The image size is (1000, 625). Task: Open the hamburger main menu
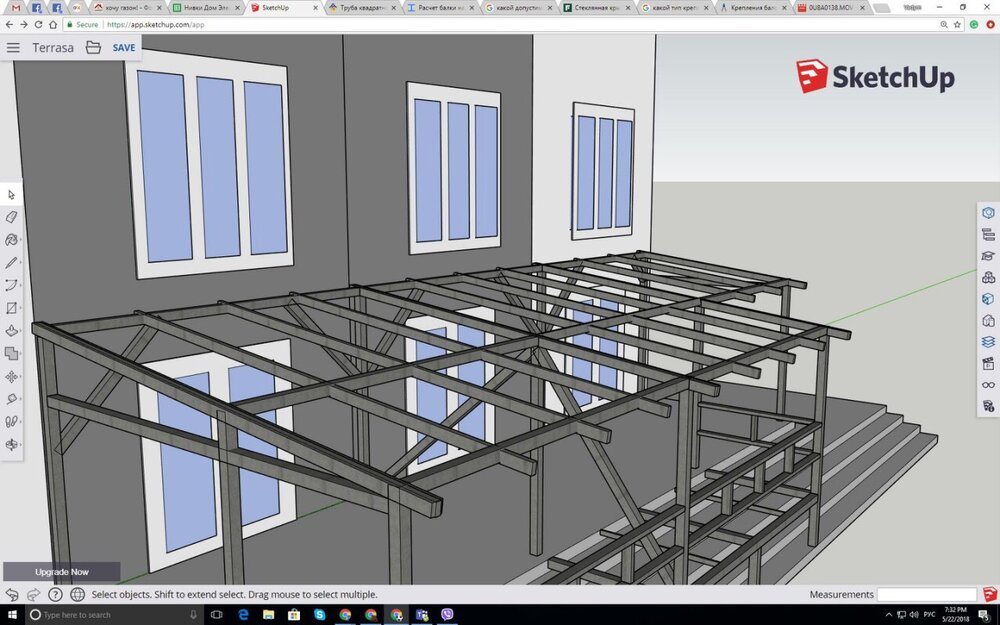coord(13,48)
